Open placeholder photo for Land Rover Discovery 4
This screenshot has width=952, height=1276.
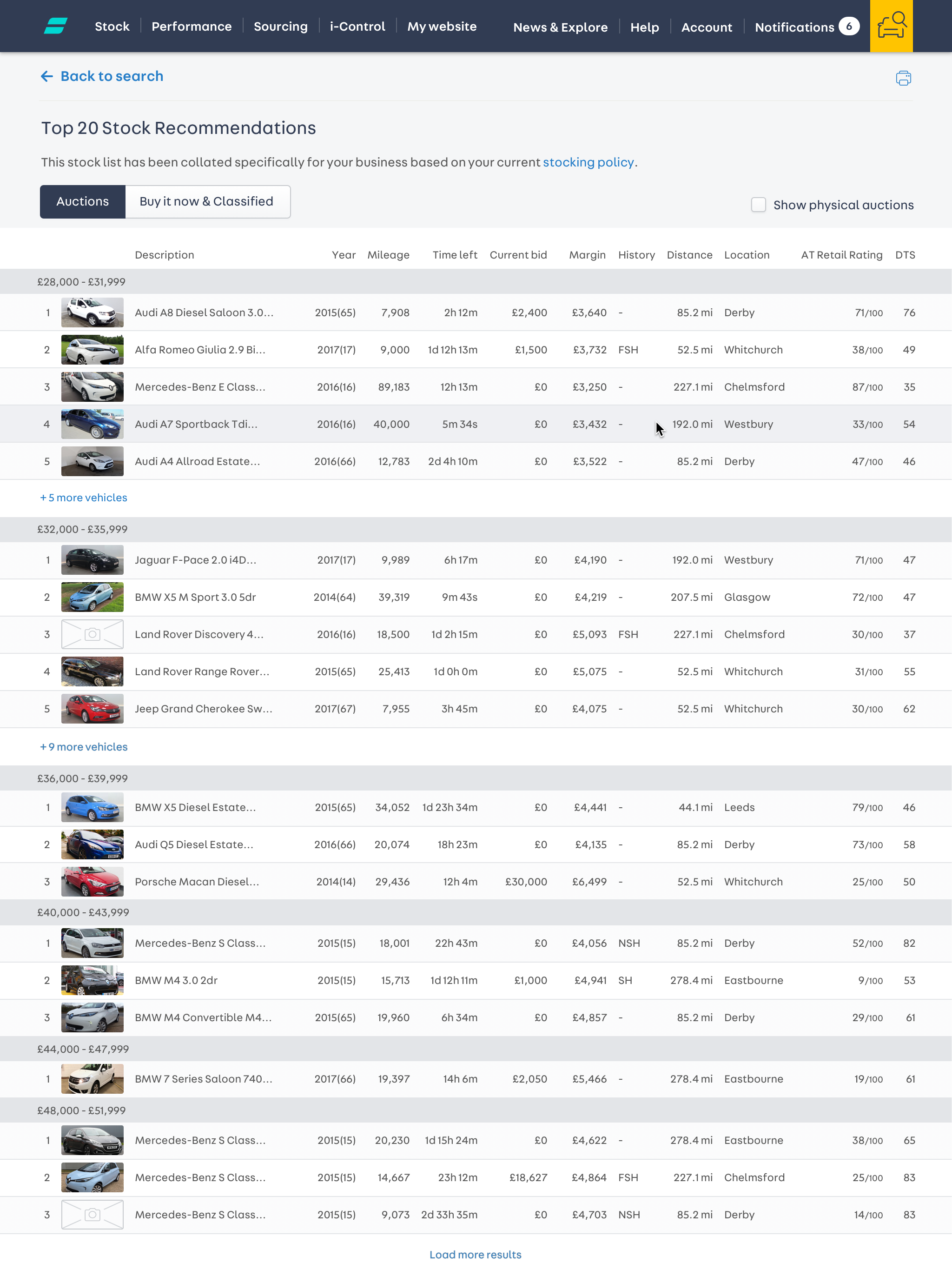(92, 634)
